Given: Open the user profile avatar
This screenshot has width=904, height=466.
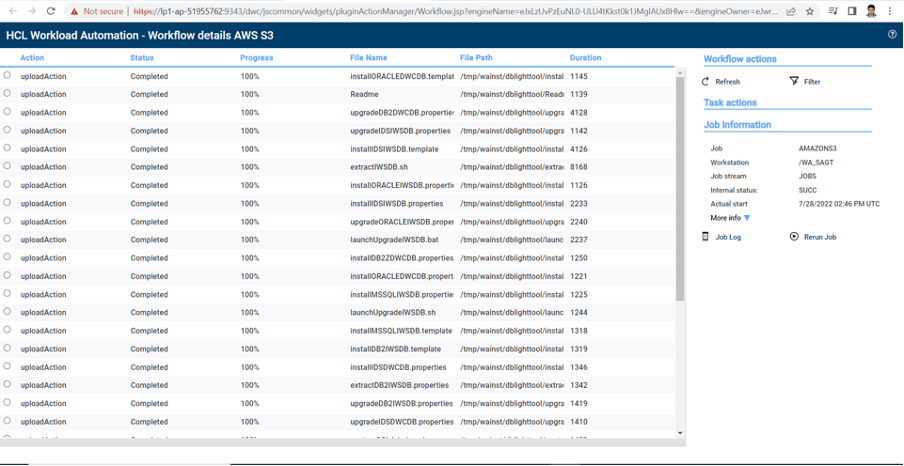Looking at the screenshot, I should tap(871, 11).
